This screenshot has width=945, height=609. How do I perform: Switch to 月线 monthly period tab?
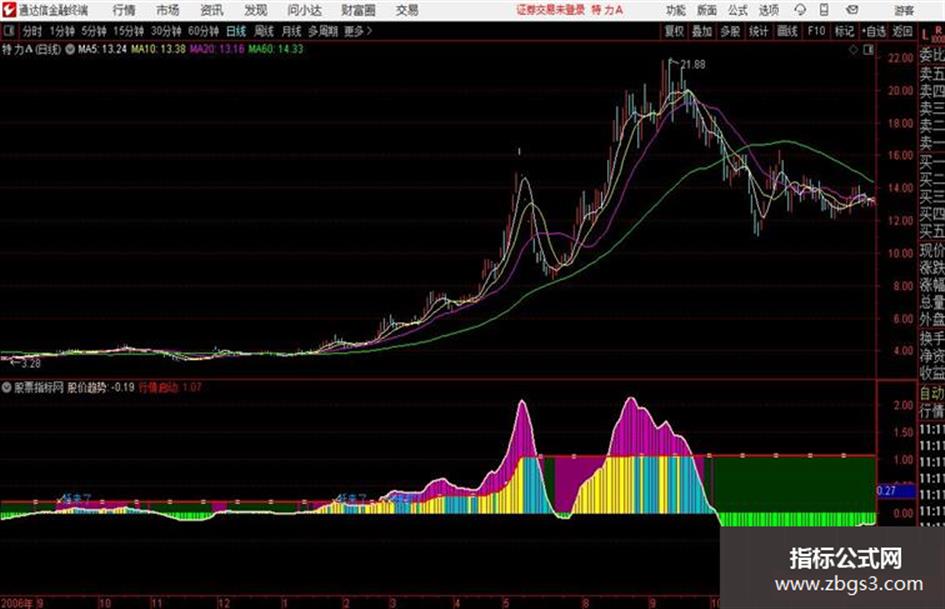tap(291, 31)
